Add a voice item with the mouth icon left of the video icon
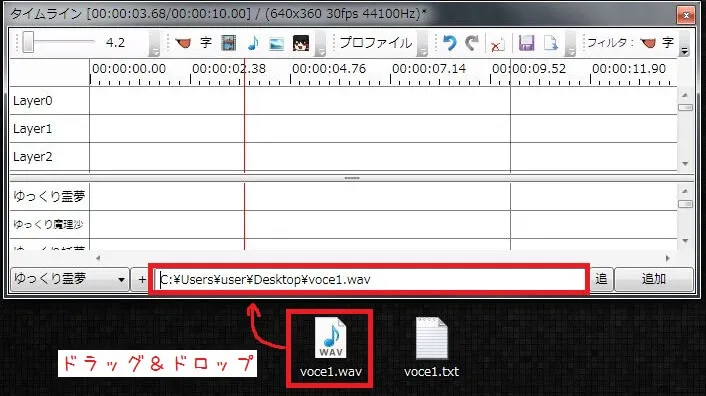Screen dimensions: 706x396 click(183, 43)
